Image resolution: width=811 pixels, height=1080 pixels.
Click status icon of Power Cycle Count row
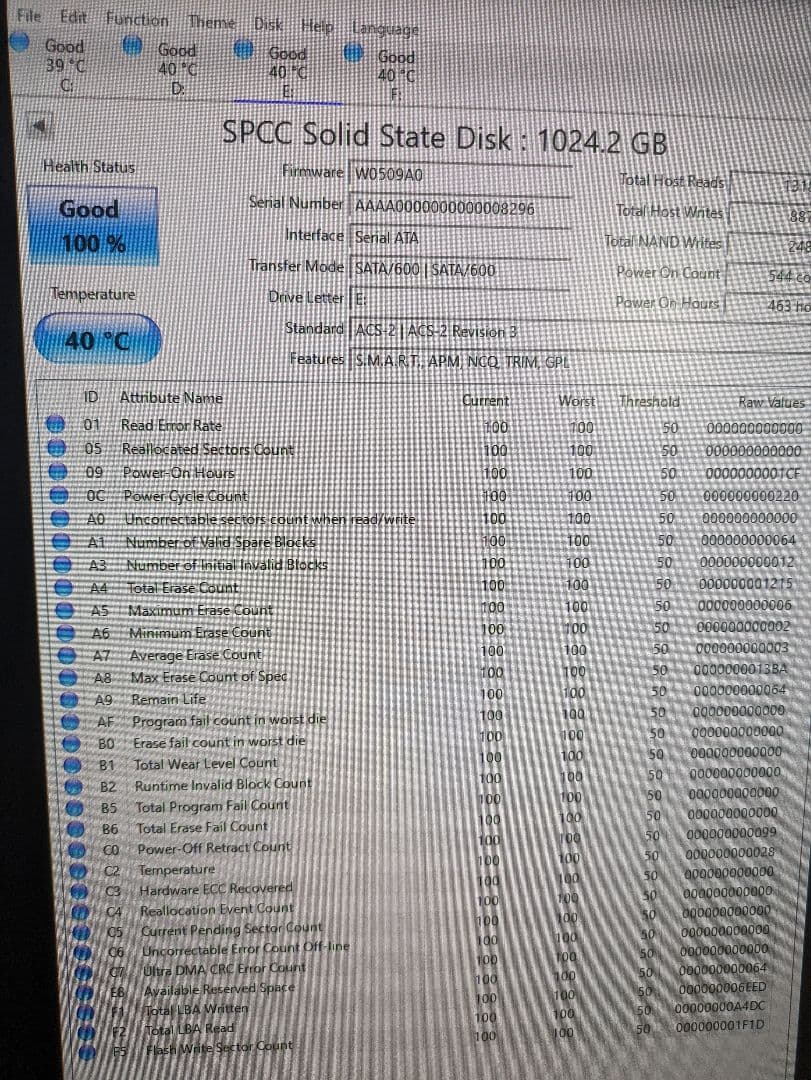pos(59,495)
